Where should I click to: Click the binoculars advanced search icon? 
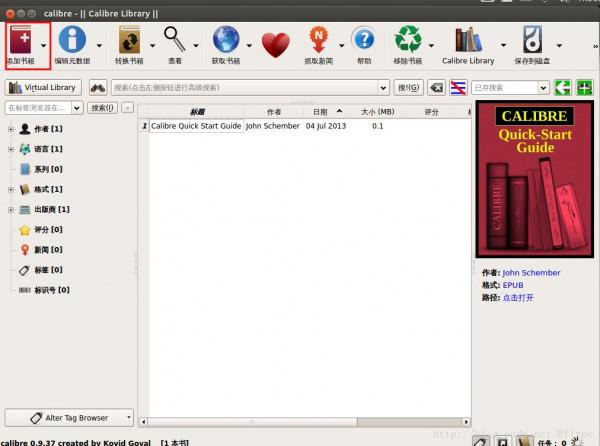click(98, 88)
